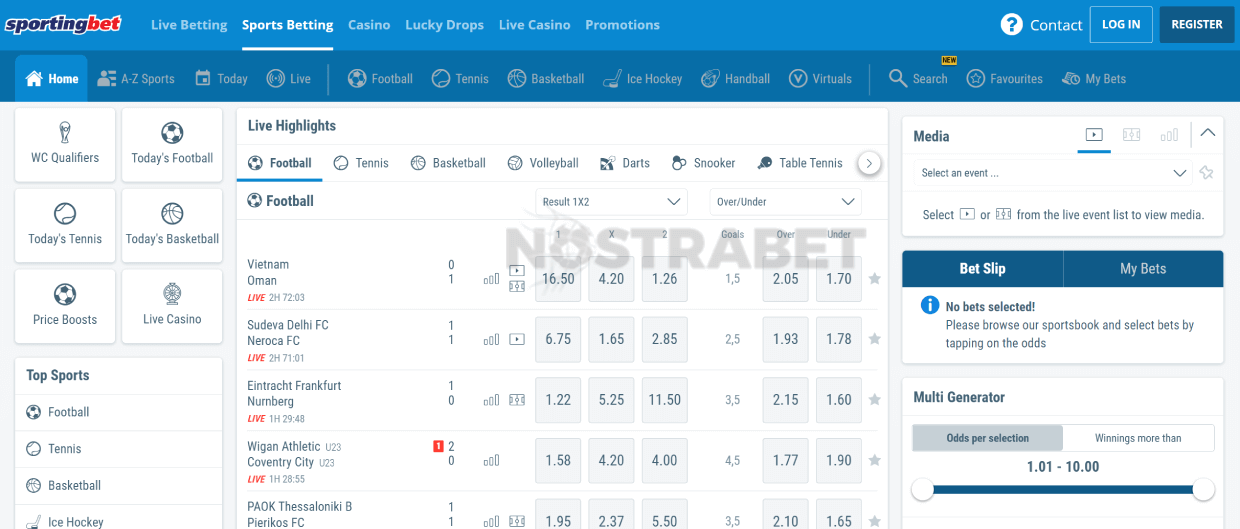Open Price Boosts tile
1240x529 pixels.
[x=65, y=307]
